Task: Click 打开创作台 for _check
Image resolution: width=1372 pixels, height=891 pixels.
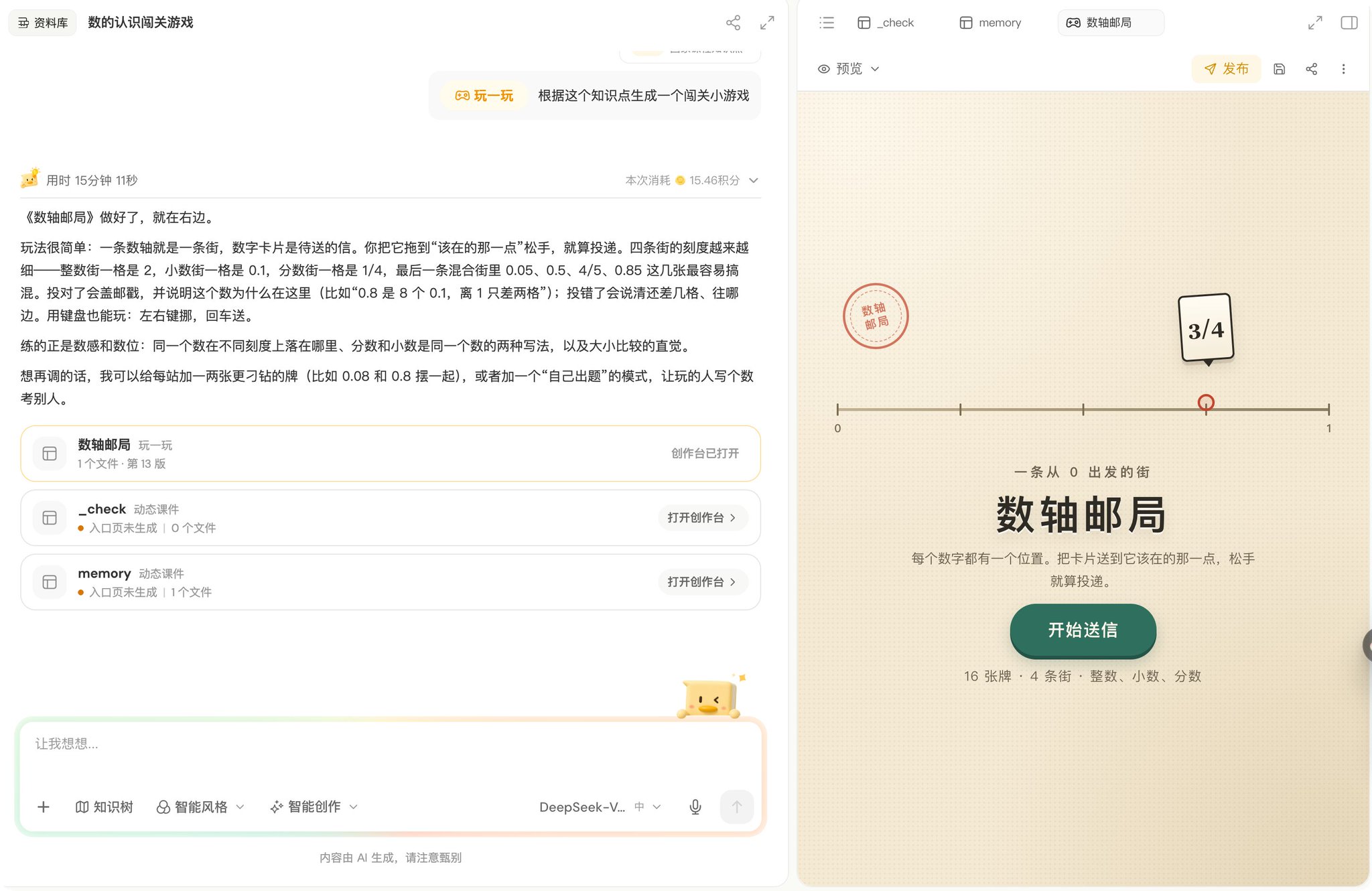Action: click(702, 518)
